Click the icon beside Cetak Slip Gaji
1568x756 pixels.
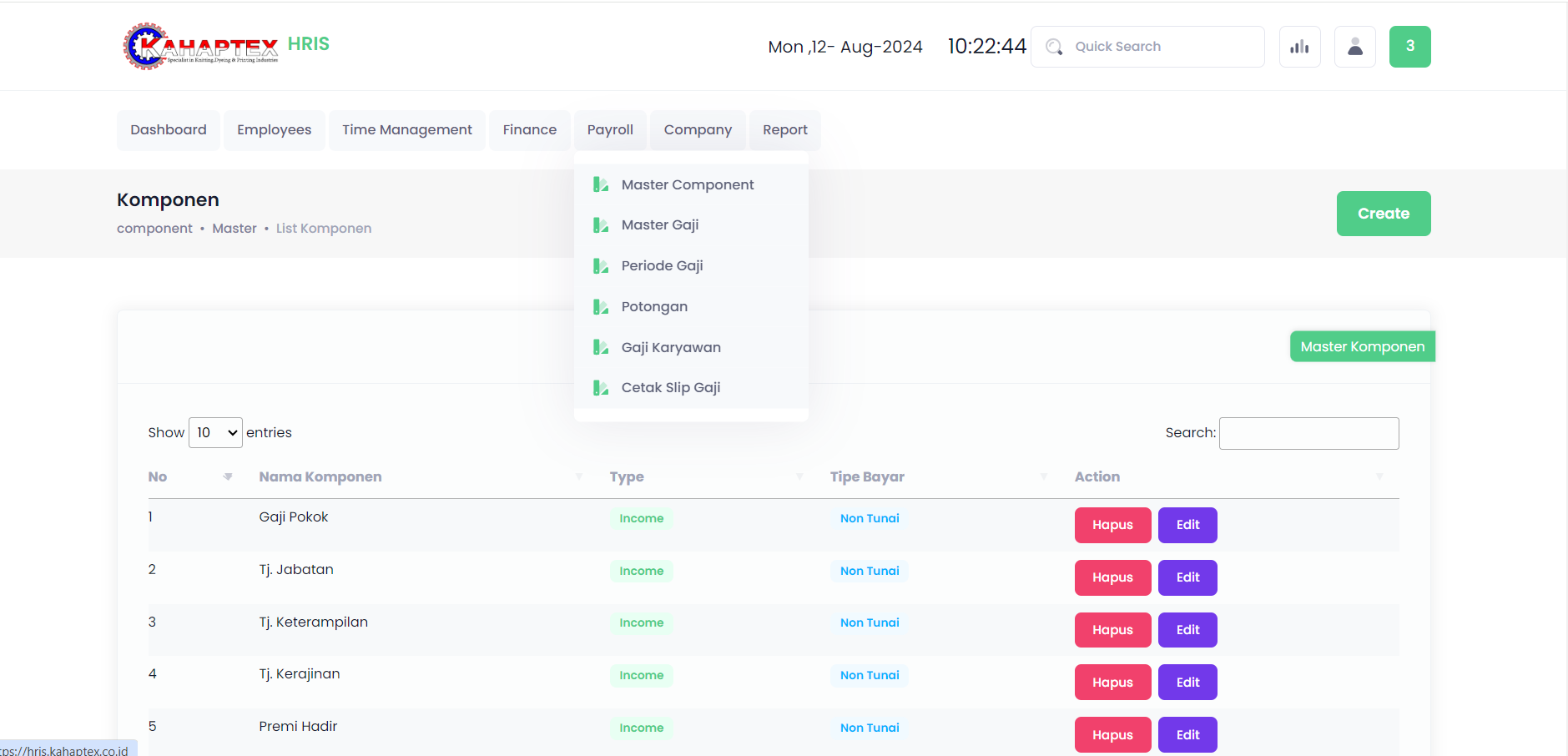pos(600,388)
